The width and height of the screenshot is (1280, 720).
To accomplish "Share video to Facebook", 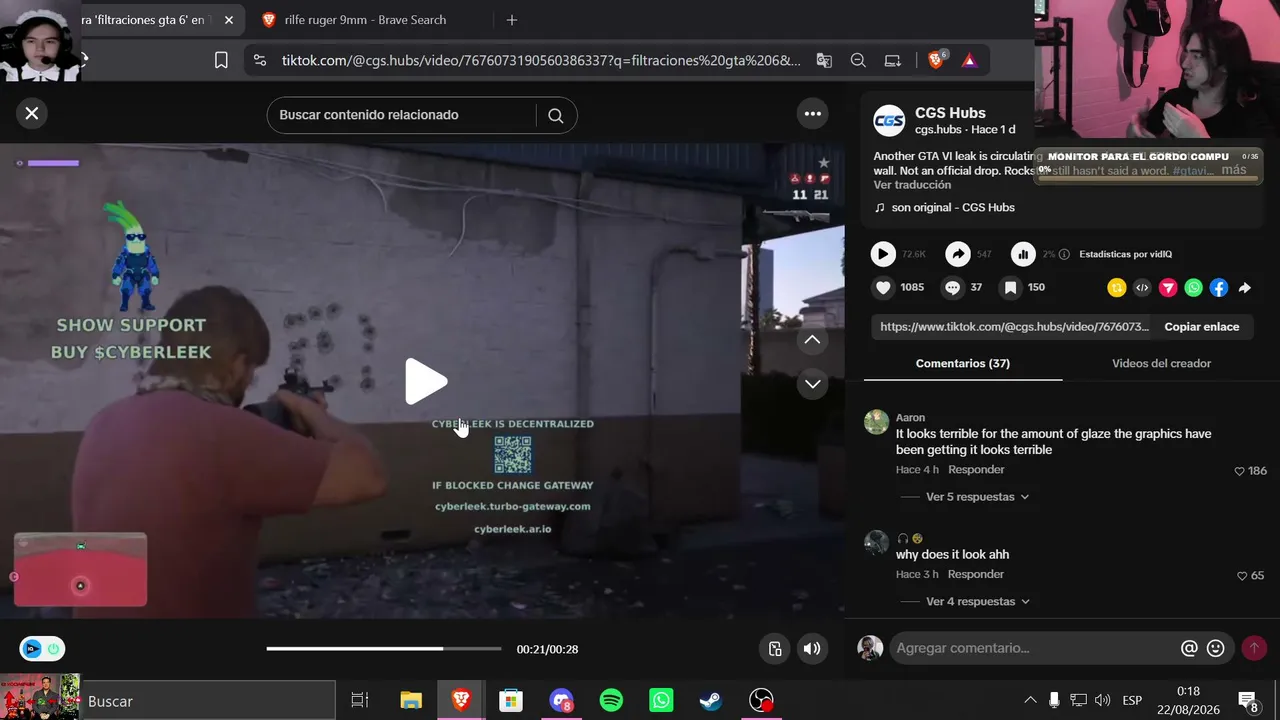I will click(1219, 288).
